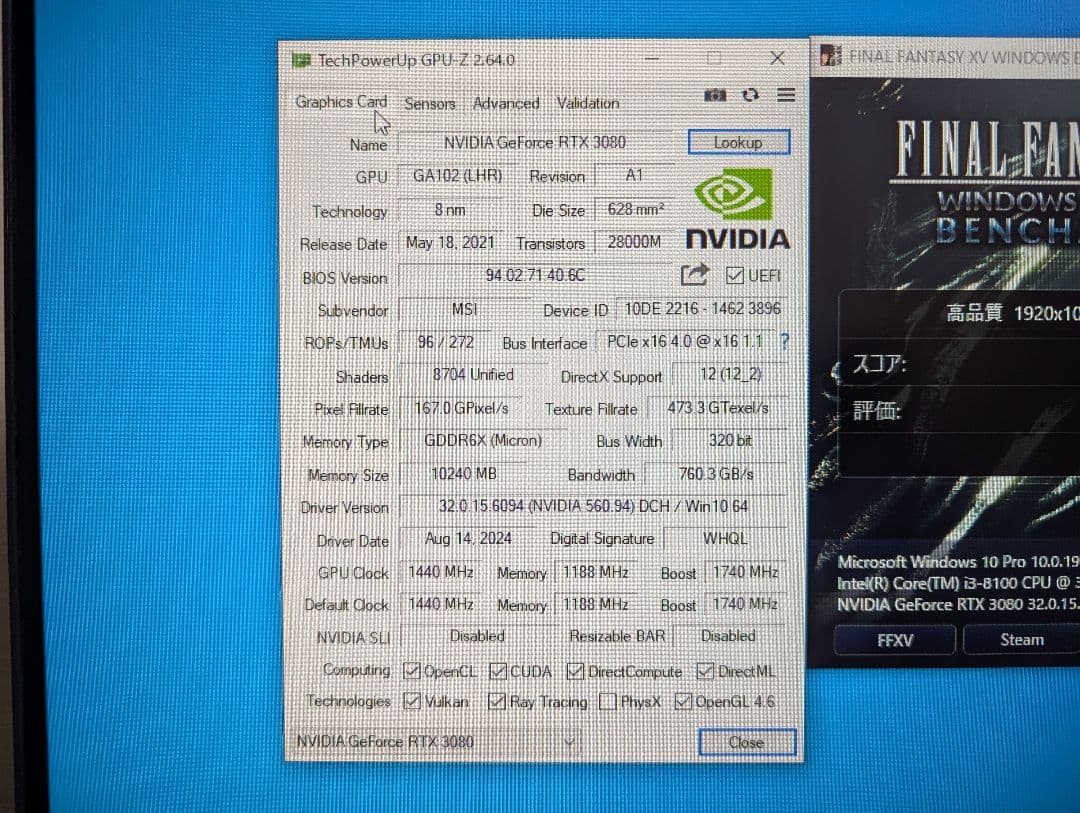Click the camera screenshot icon in GPU-Z
Viewport: 1080px width, 813px height.
[x=715, y=94]
